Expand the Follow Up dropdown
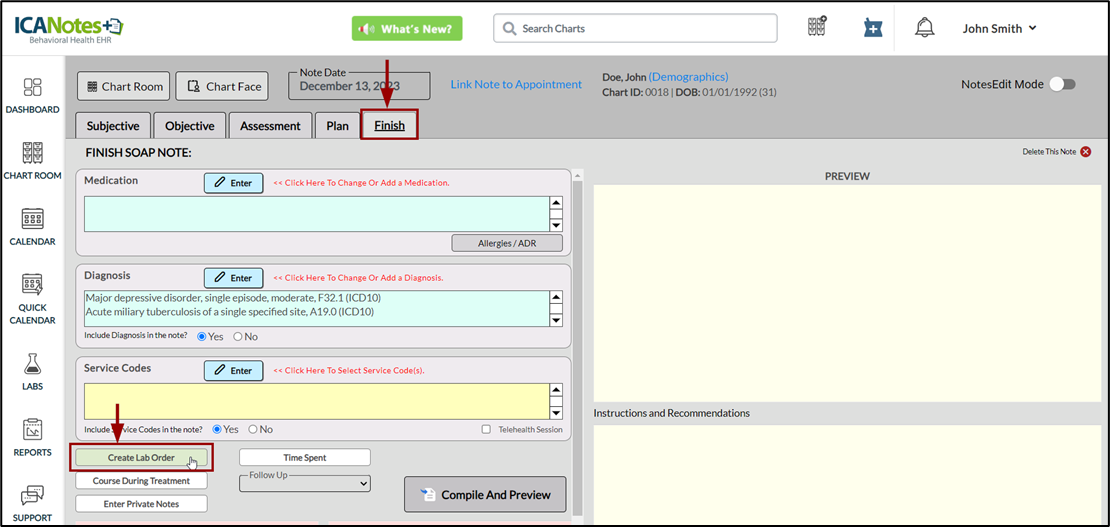This screenshot has height=527, width=1110. click(x=305, y=484)
